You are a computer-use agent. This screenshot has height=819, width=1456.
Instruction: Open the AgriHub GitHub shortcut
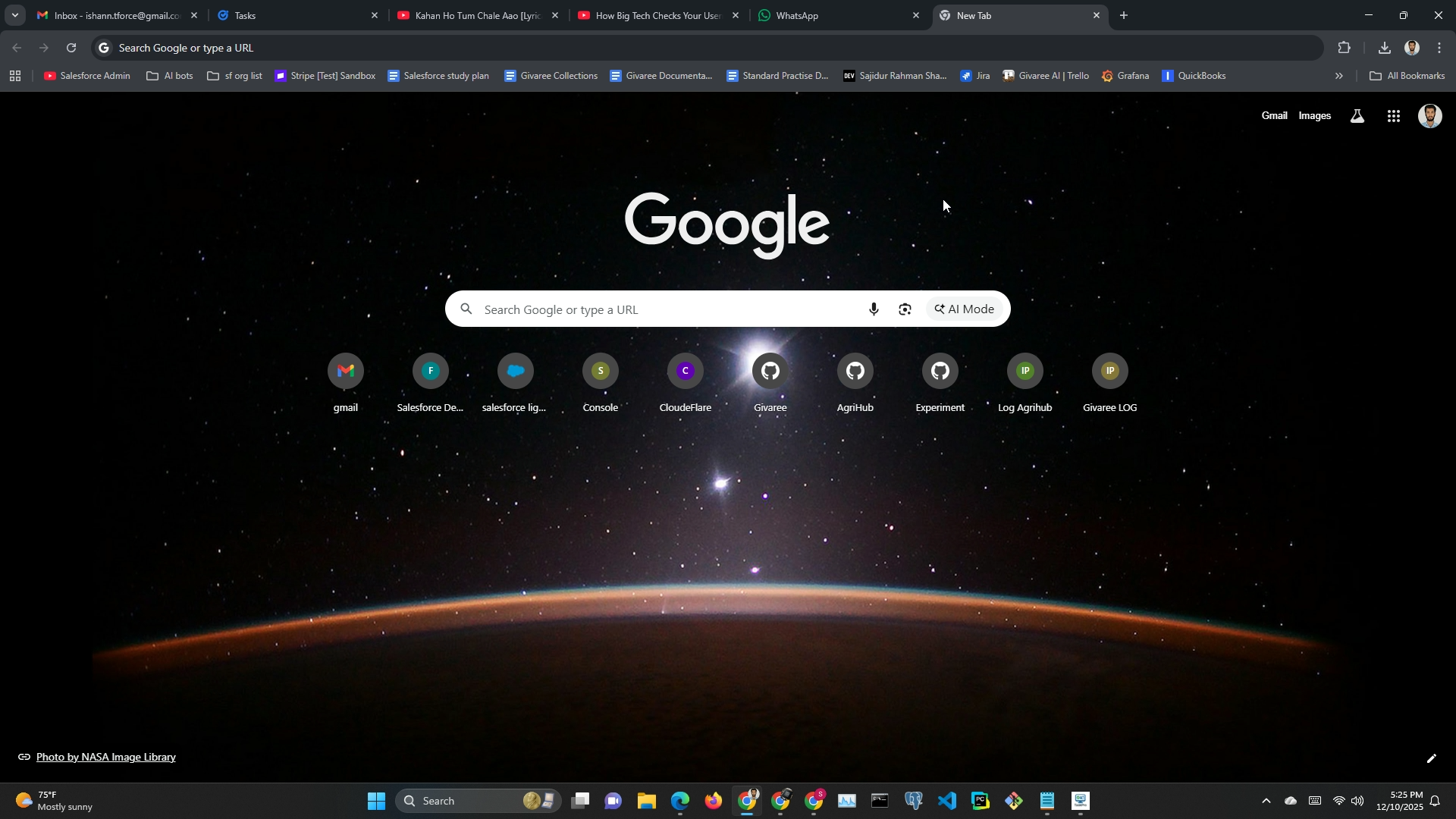(855, 372)
